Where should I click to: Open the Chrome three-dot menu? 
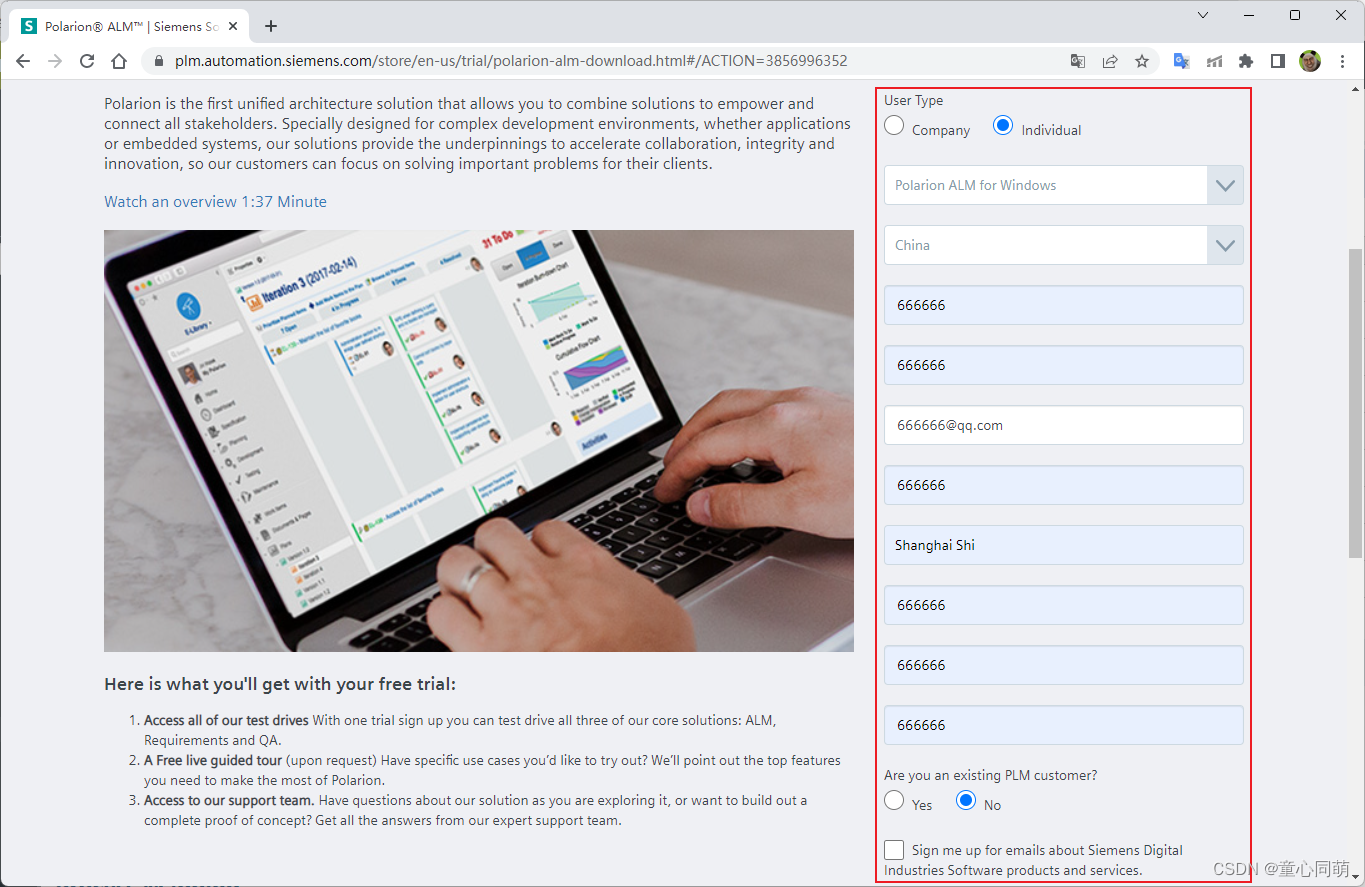click(x=1342, y=61)
